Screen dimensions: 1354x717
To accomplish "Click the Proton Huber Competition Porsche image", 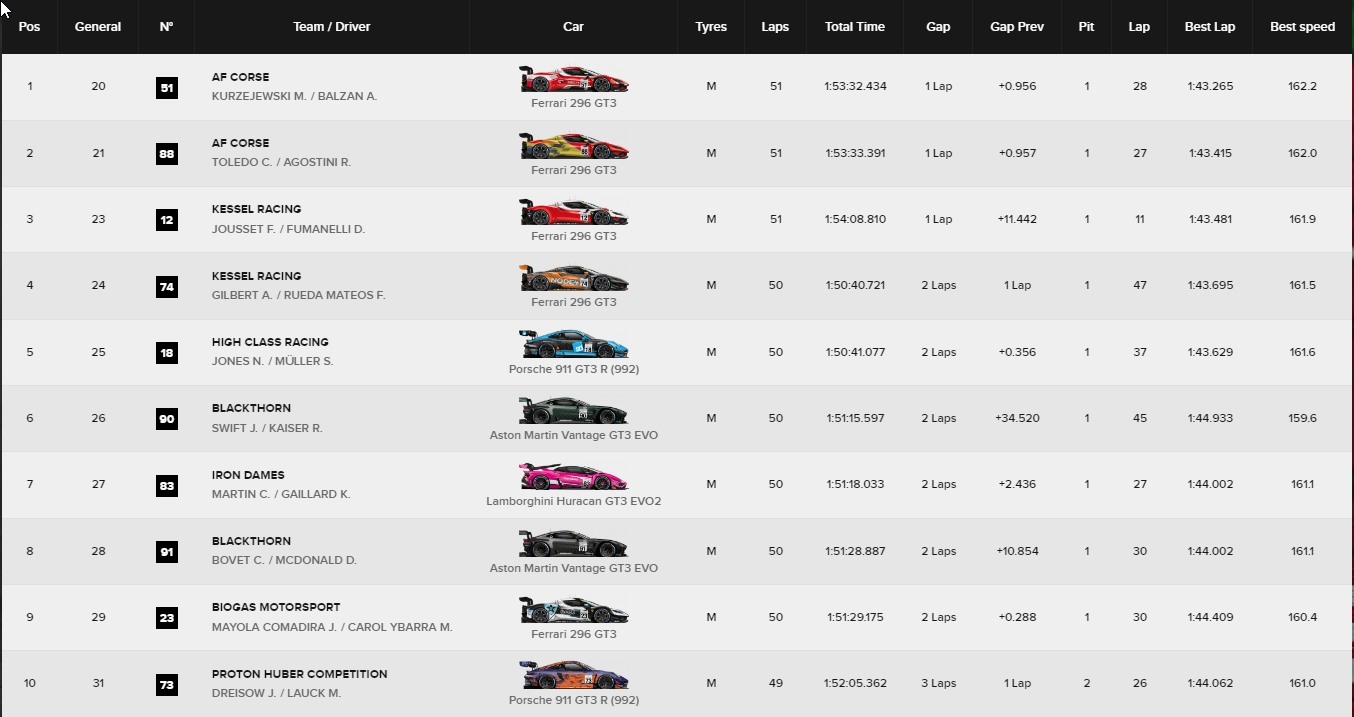I will coord(574,676).
